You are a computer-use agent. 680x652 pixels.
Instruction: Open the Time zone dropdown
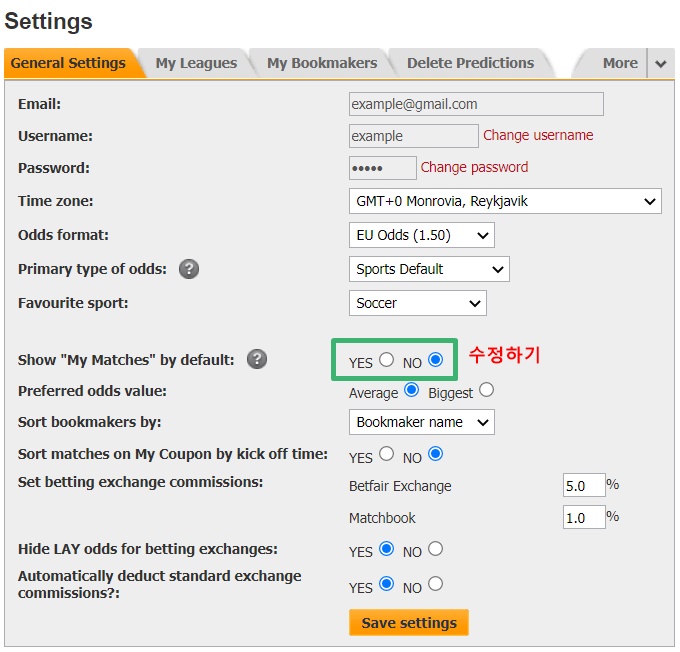pos(505,201)
